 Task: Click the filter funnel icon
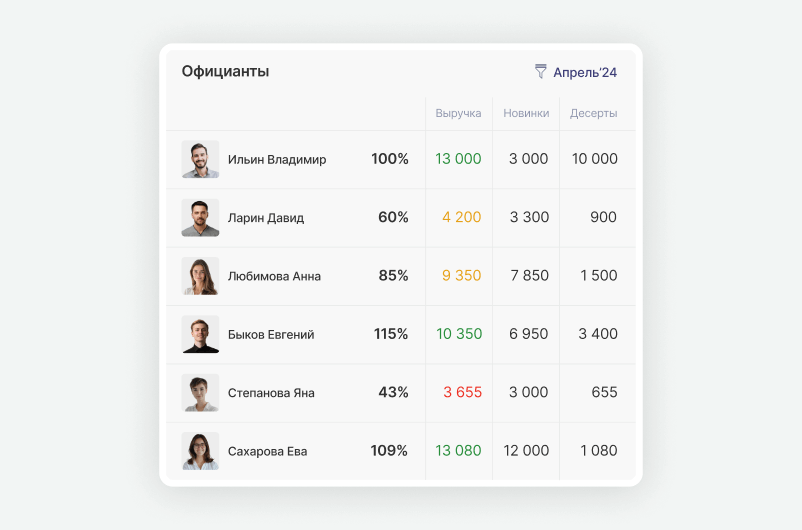coord(541,72)
